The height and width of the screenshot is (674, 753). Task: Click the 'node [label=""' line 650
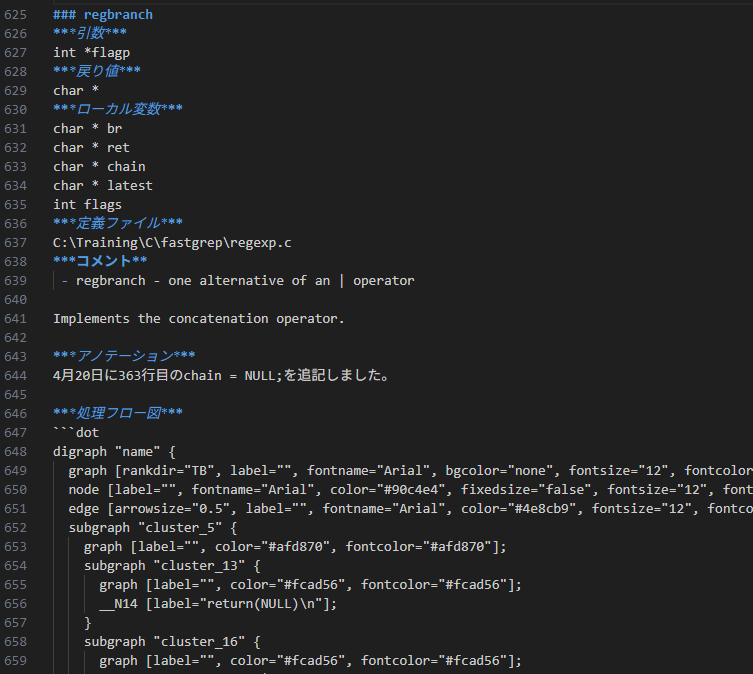tap(411, 490)
